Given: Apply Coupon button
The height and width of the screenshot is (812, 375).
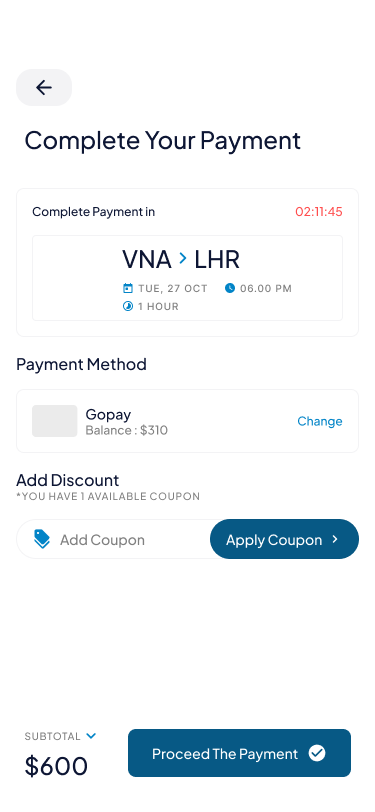Looking at the screenshot, I should pyautogui.click(x=284, y=539).
